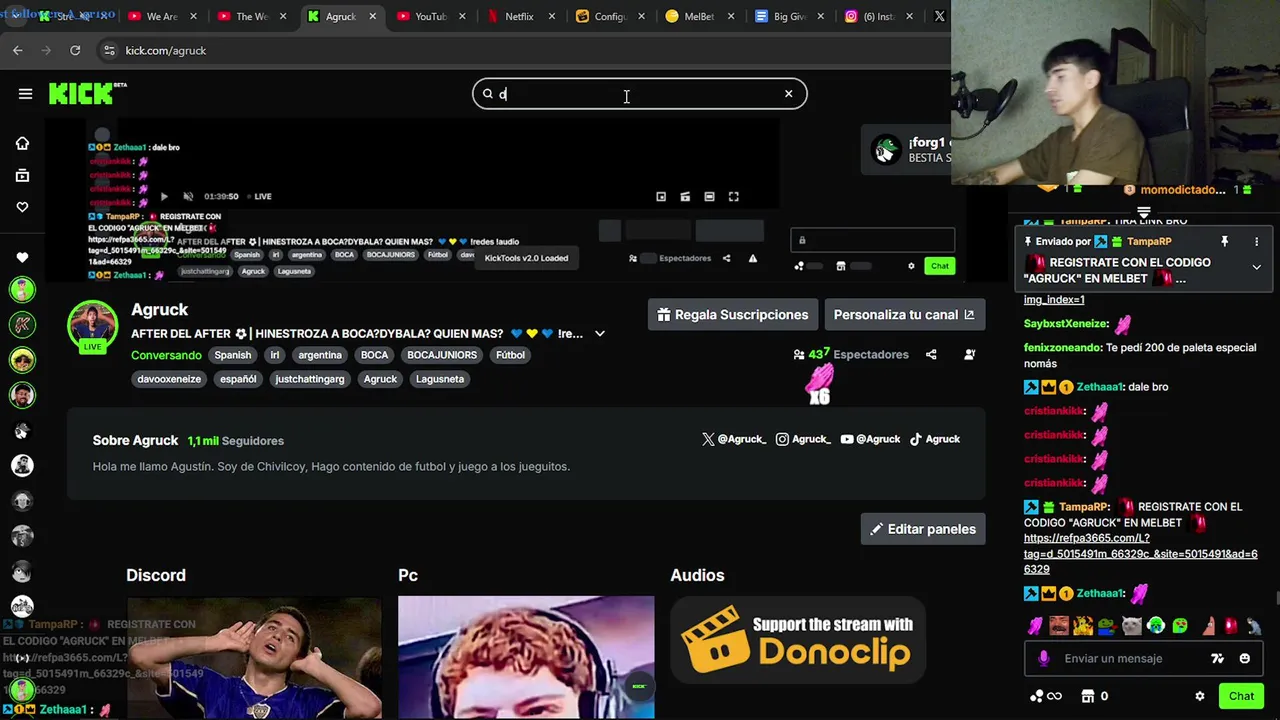Go back in browser history
Viewport: 1280px width, 720px height.
click(x=18, y=50)
